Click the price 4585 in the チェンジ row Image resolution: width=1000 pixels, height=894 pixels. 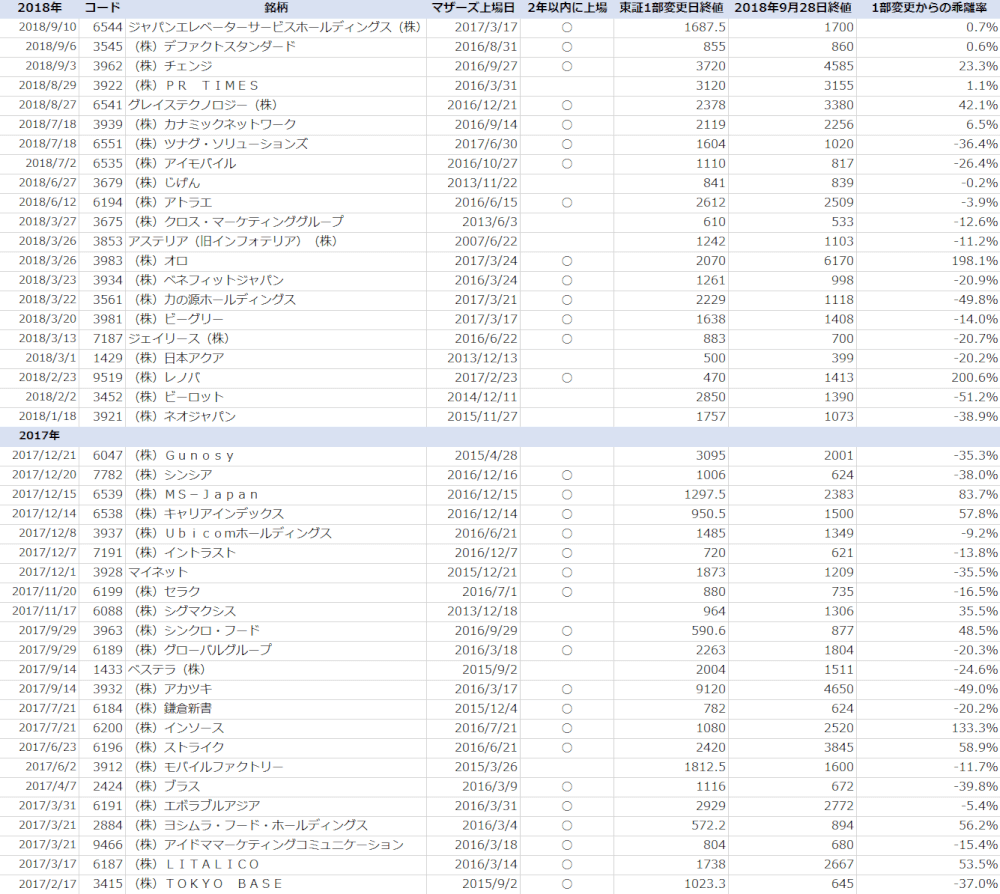pyautogui.click(x=838, y=66)
